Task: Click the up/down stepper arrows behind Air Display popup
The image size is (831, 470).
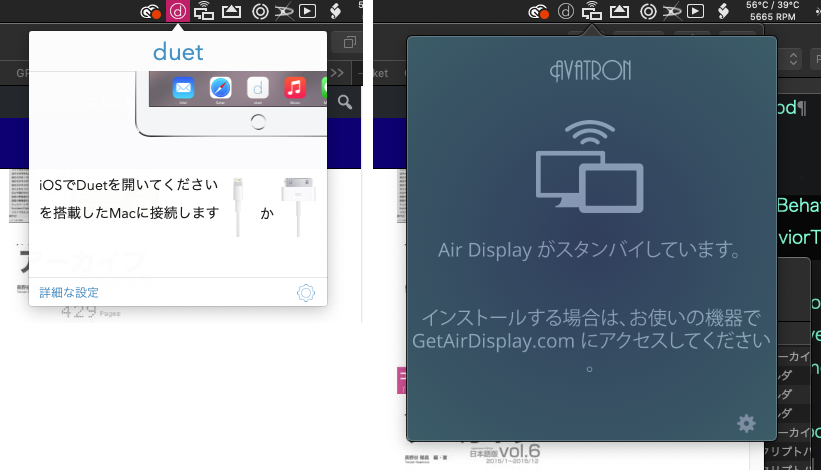Action: [793, 58]
